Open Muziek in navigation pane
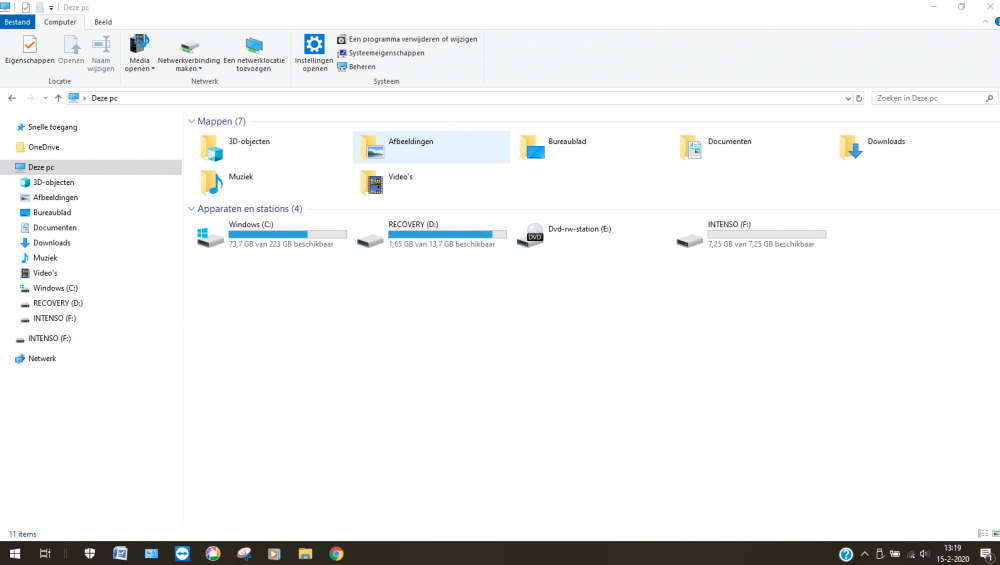The image size is (1000, 565). click(x=45, y=258)
